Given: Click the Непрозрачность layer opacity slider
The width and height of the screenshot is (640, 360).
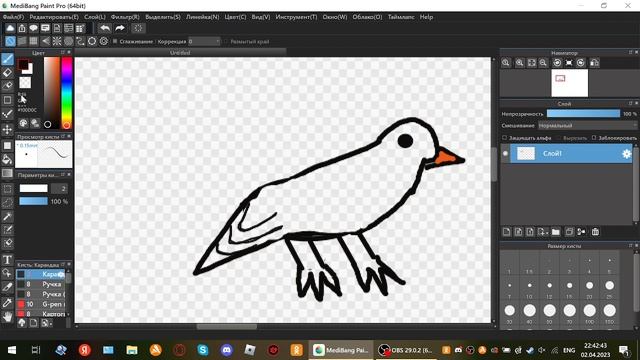Looking at the screenshot, I should pos(583,114).
